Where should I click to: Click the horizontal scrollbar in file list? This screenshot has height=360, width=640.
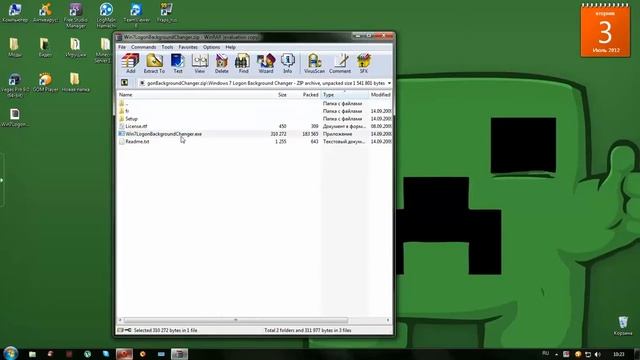pos(236,320)
